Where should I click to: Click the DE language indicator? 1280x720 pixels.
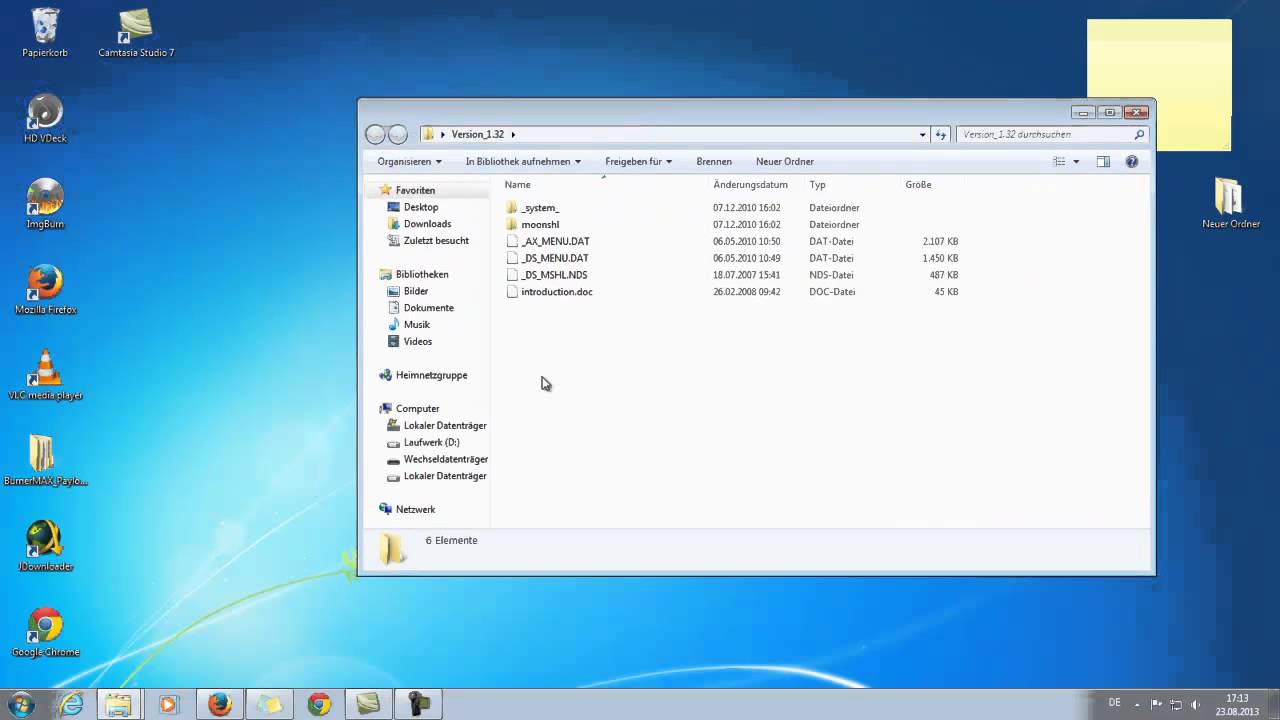pyautogui.click(x=1115, y=703)
